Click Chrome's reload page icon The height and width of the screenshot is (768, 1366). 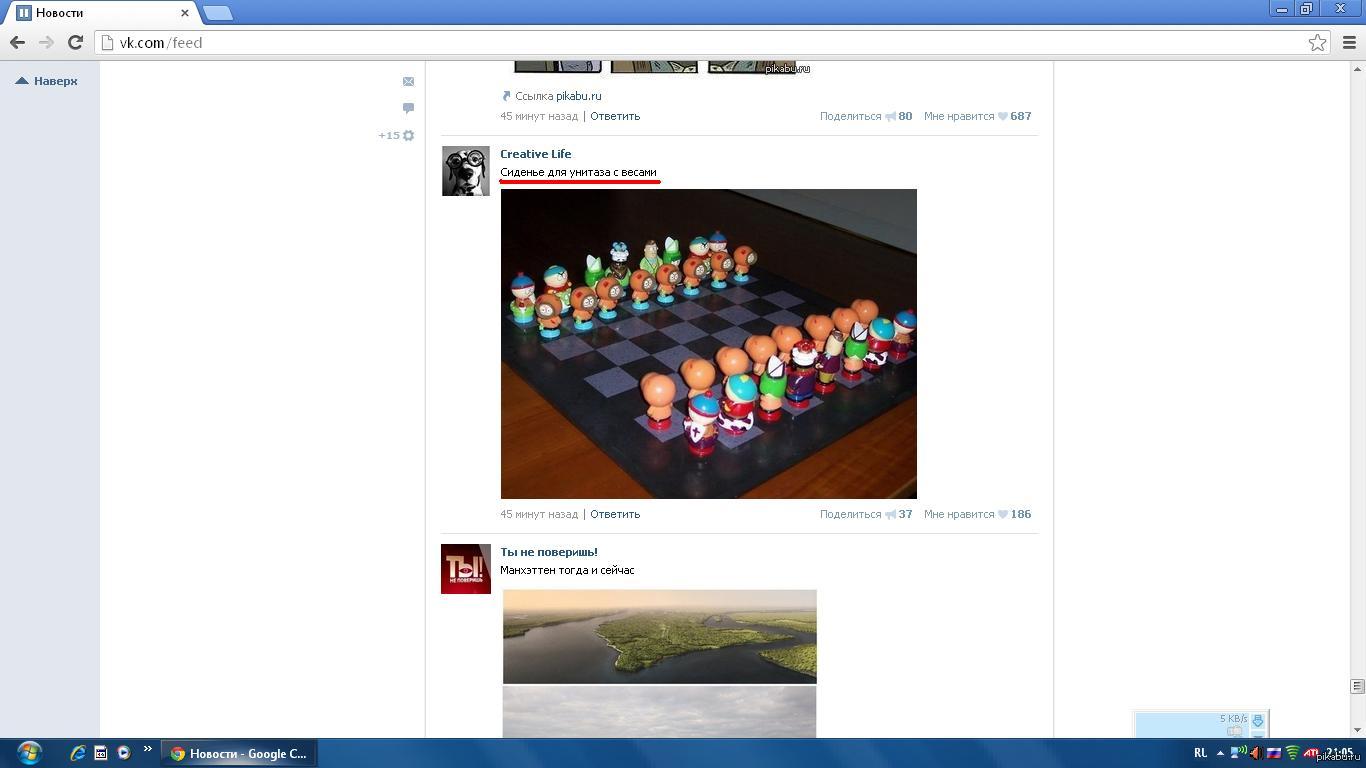tap(75, 42)
